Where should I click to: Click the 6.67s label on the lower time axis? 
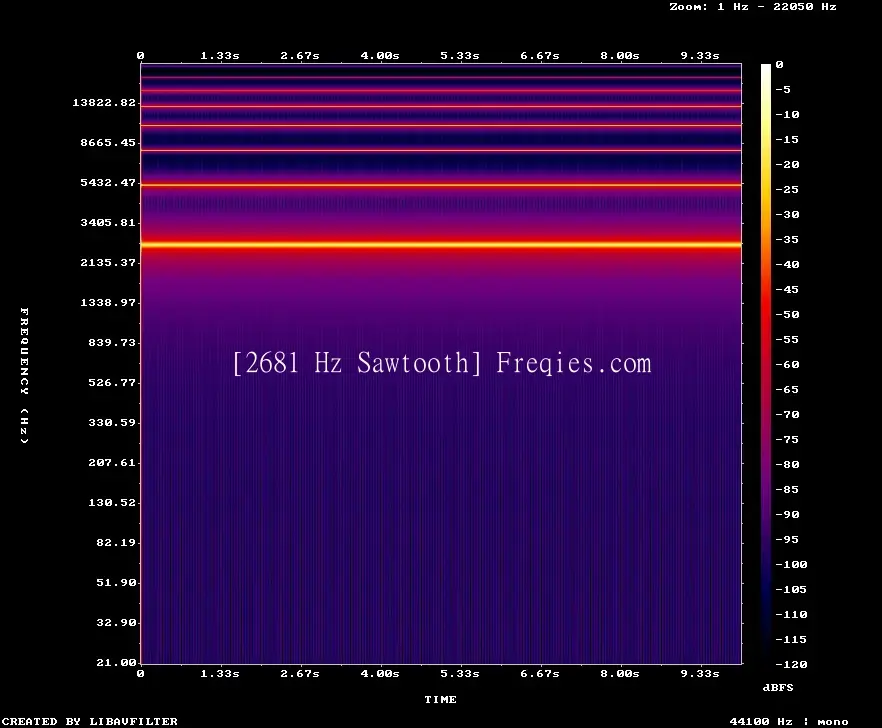[540, 673]
